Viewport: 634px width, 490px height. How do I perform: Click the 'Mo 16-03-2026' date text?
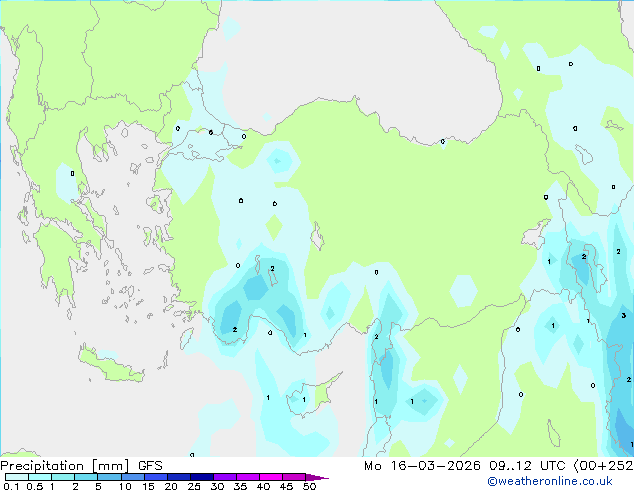point(422,466)
